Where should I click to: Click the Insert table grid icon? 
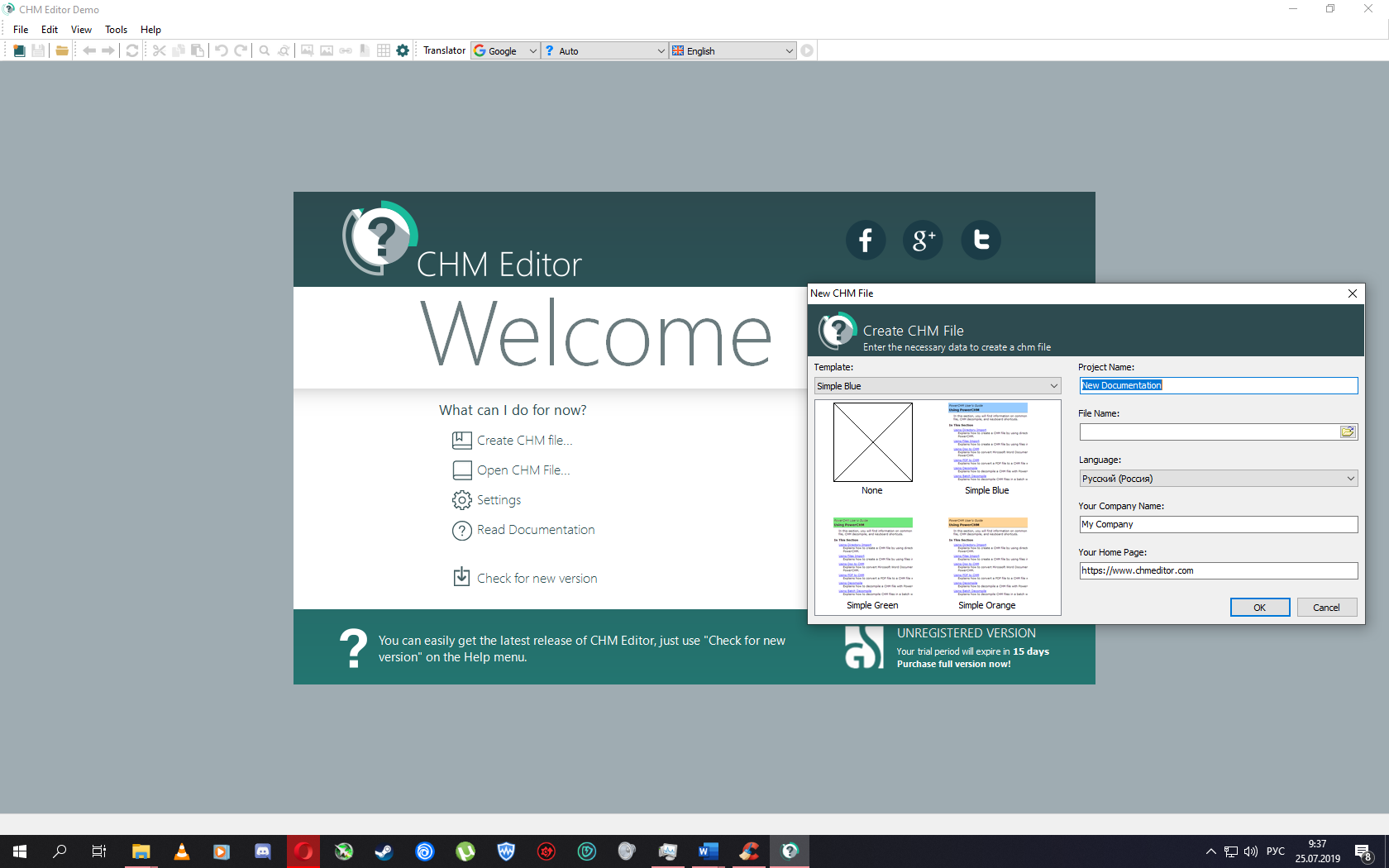point(384,50)
